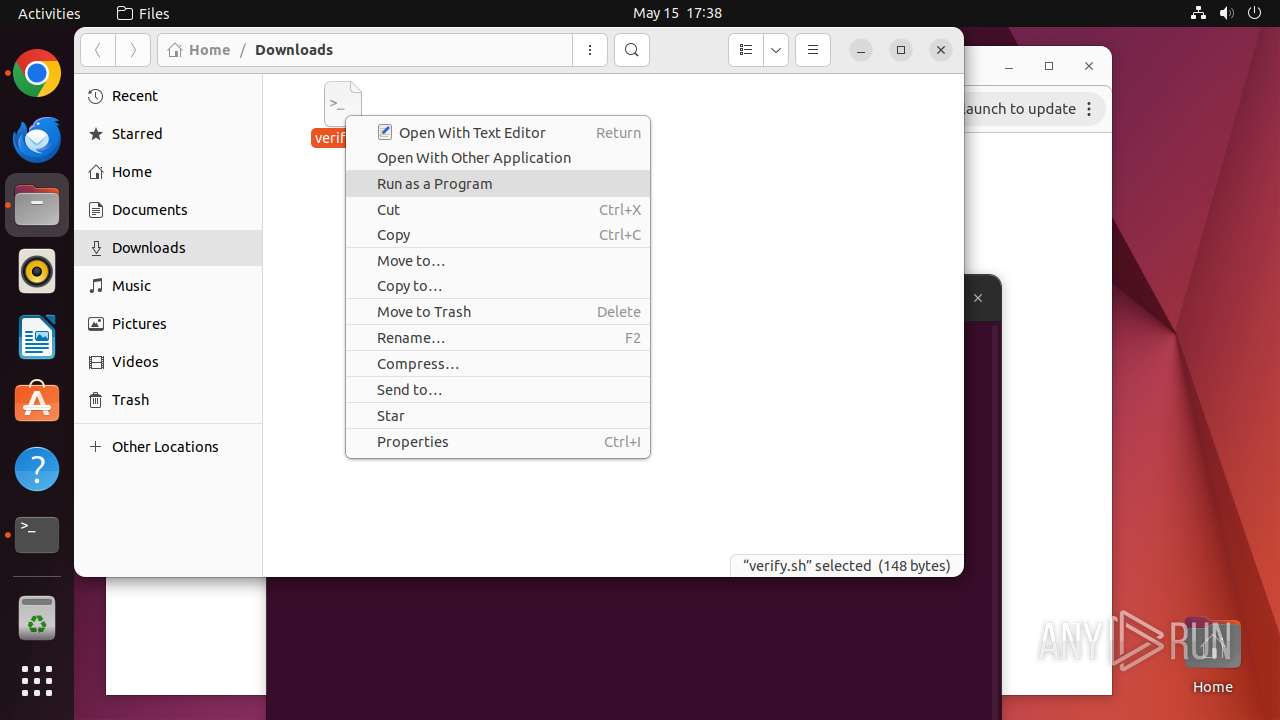Image resolution: width=1280 pixels, height=720 pixels.
Task: Choose Open With Other Application
Action: 498,158
